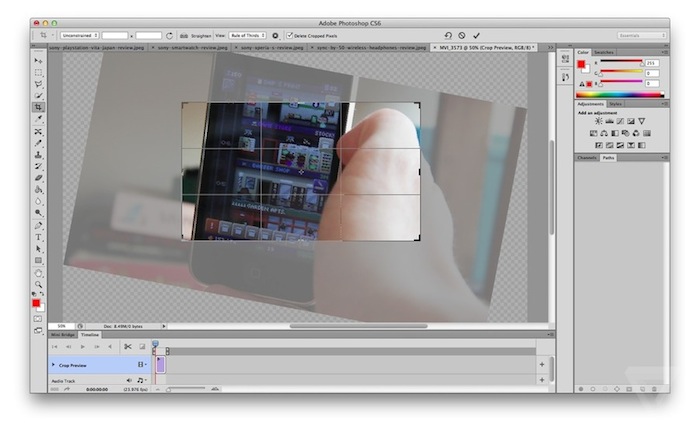Split the clip with the scissors icon
Screen dimensions: 700x433
point(128,346)
